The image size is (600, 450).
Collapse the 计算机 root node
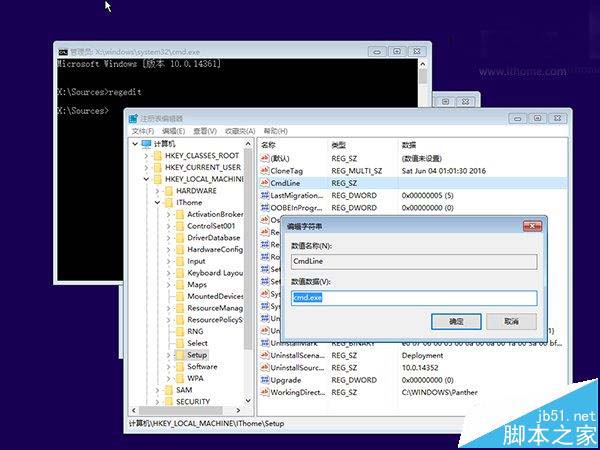click(x=135, y=144)
